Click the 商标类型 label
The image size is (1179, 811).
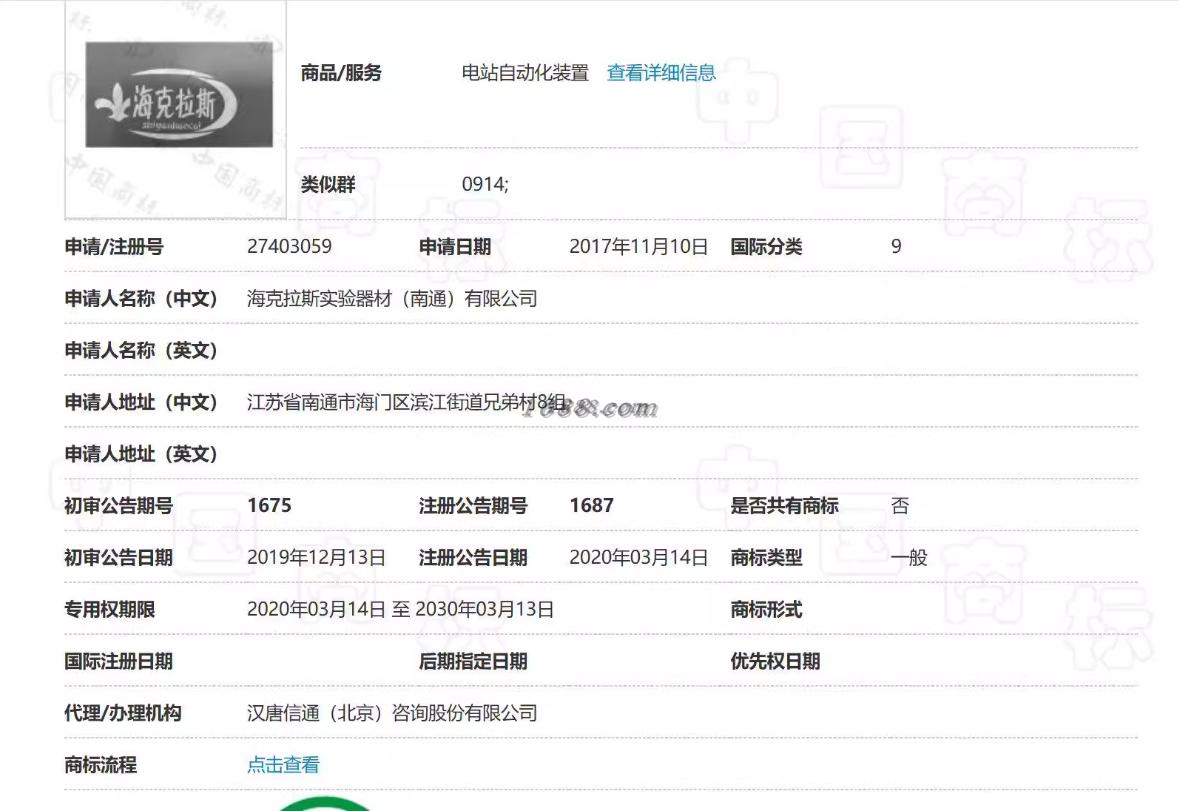coord(766,558)
